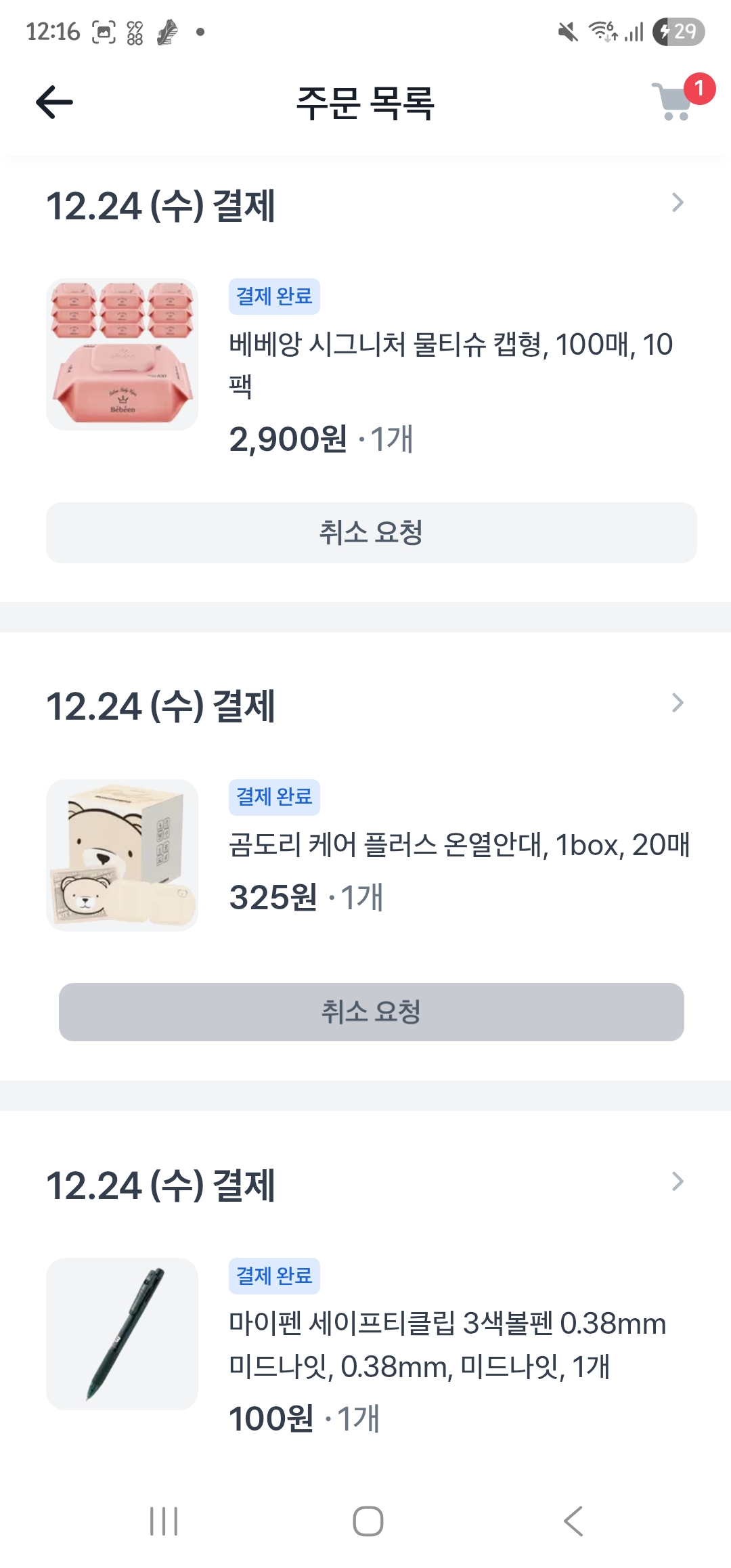Tap the battery indicator in status bar
The height and width of the screenshot is (1568, 731).
coord(679,32)
